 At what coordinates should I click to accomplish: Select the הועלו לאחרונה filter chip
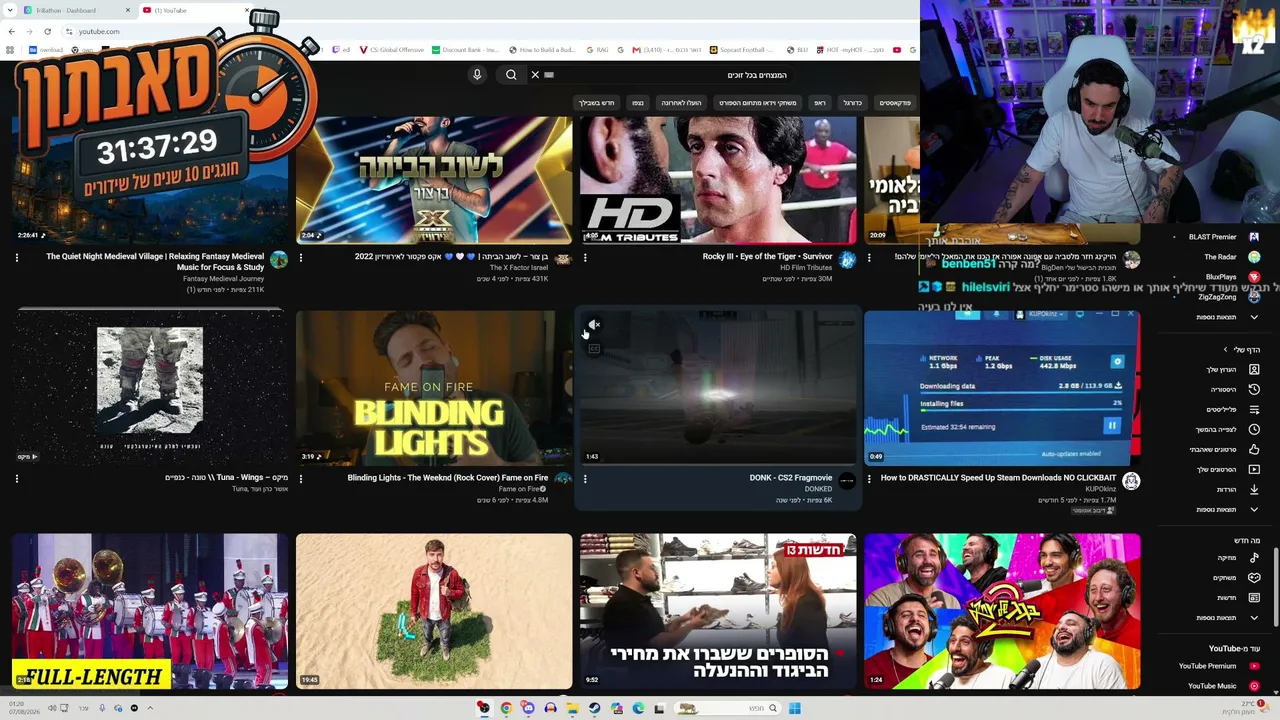(681, 103)
